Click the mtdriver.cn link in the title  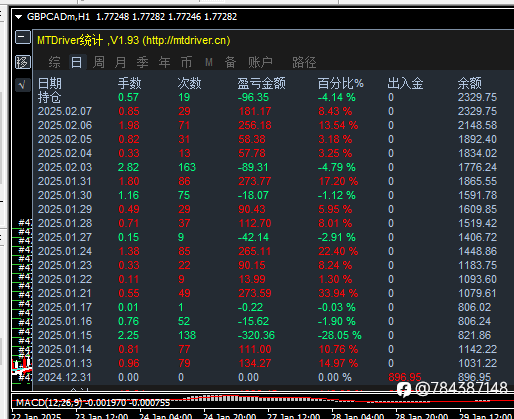click(187, 40)
